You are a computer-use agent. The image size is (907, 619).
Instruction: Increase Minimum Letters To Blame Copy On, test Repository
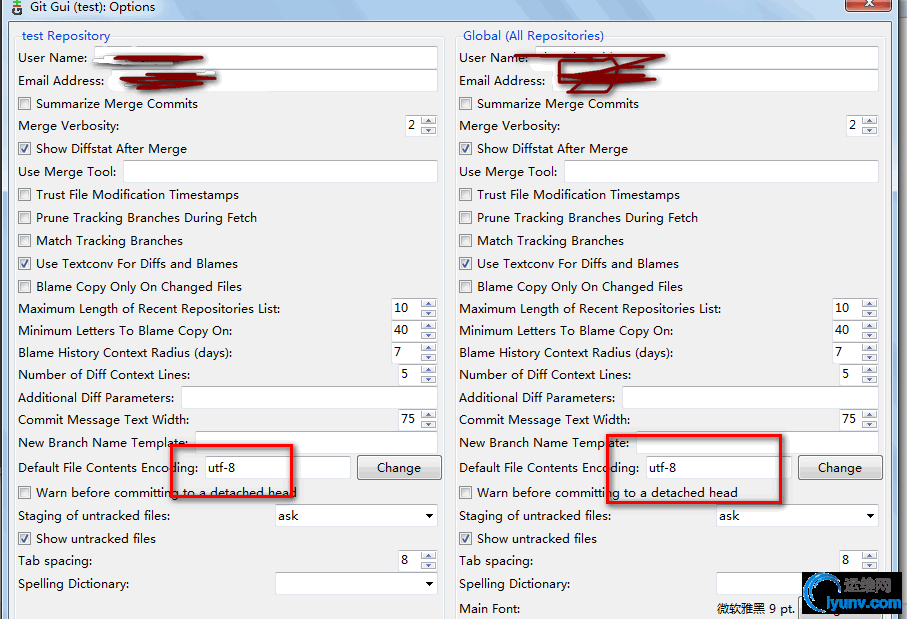point(429,326)
